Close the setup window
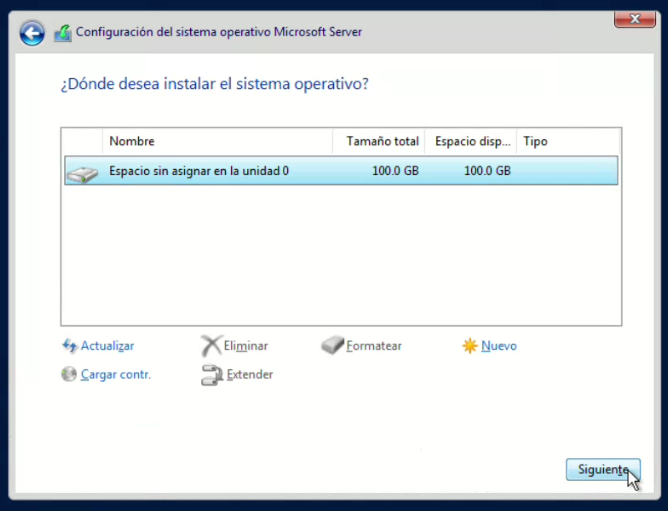This screenshot has height=511, width=668. (627, 17)
